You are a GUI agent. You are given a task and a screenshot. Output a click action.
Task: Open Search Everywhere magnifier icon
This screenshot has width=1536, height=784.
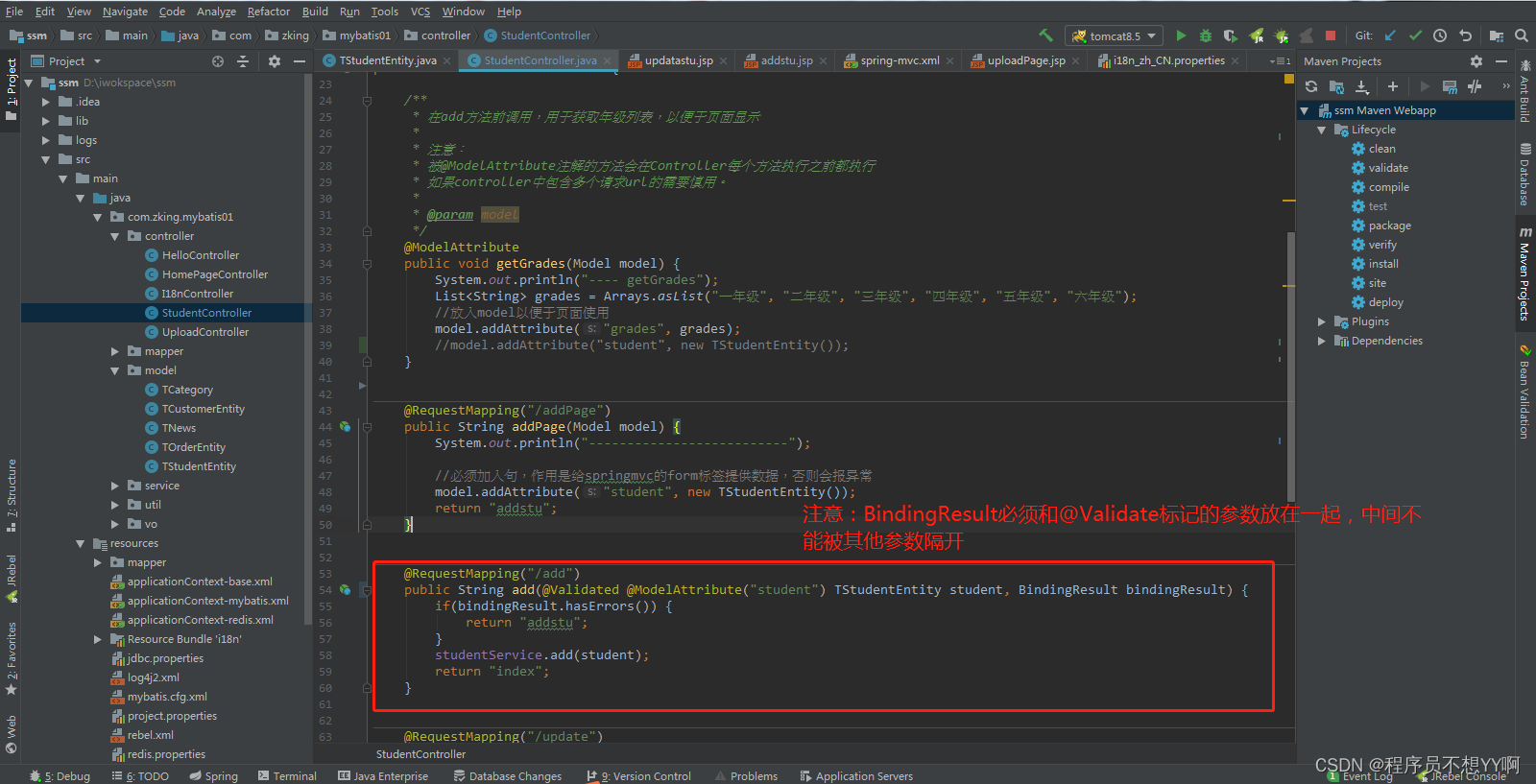click(1522, 36)
